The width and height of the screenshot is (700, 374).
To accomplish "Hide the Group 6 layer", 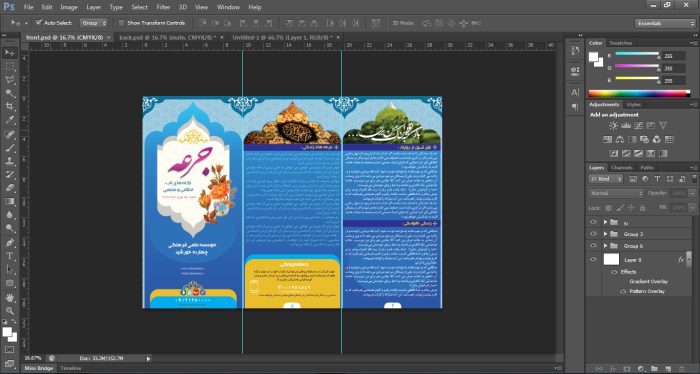I will pos(593,245).
